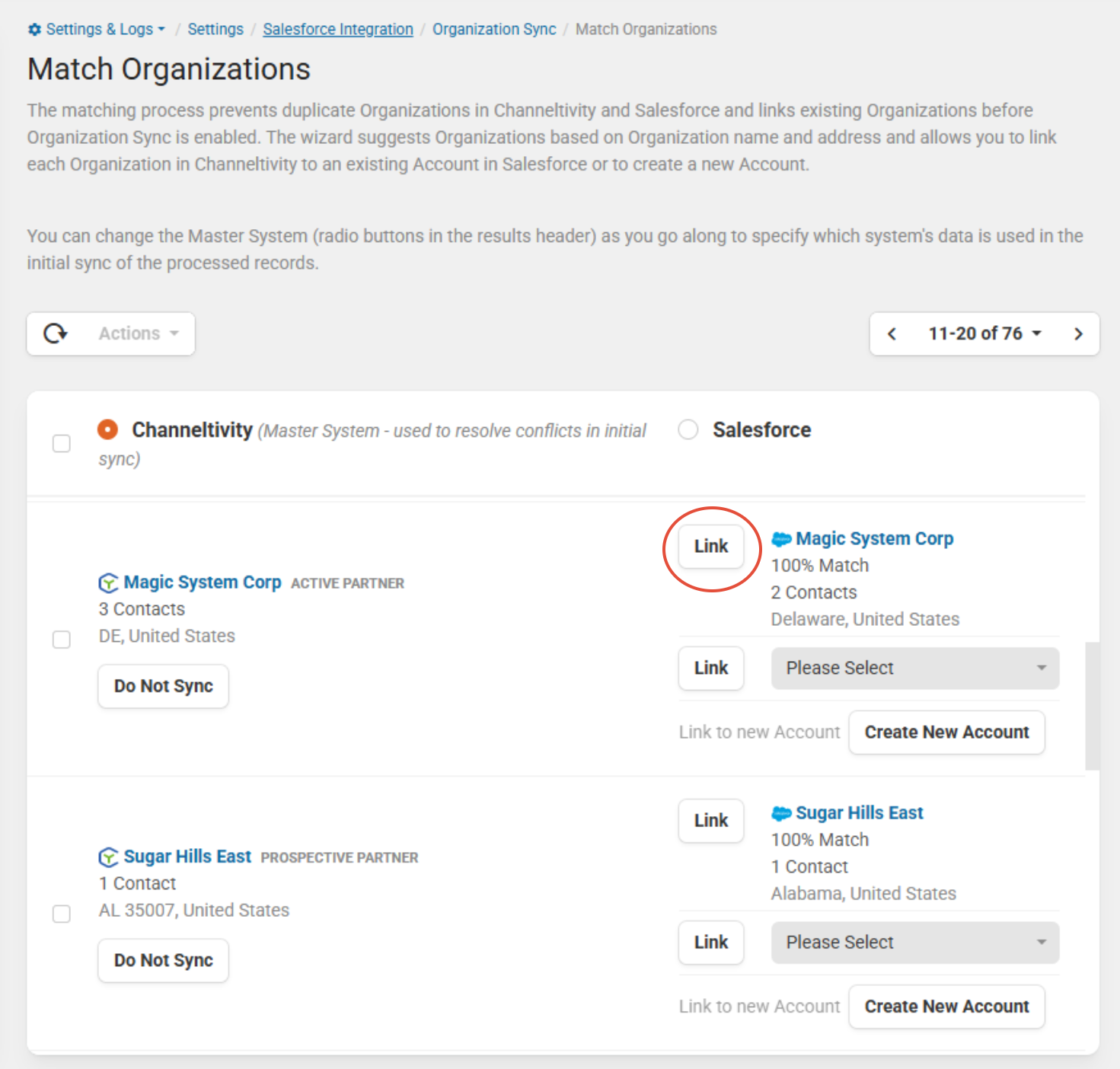The image size is (1120, 1069).
Task: Click Link next to Sugar Hills East dropdown
Action: click(711, 942)
